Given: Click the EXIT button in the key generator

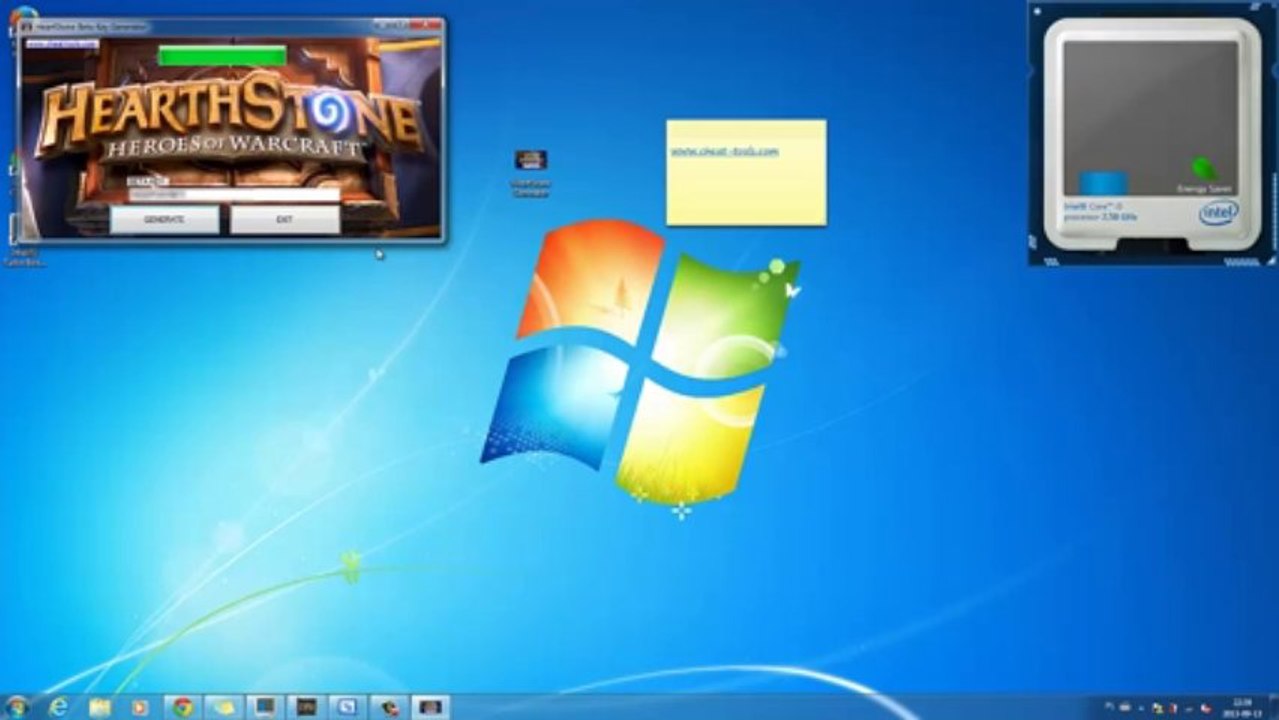Looking at the screenshot, I should (x=285, y=219).
